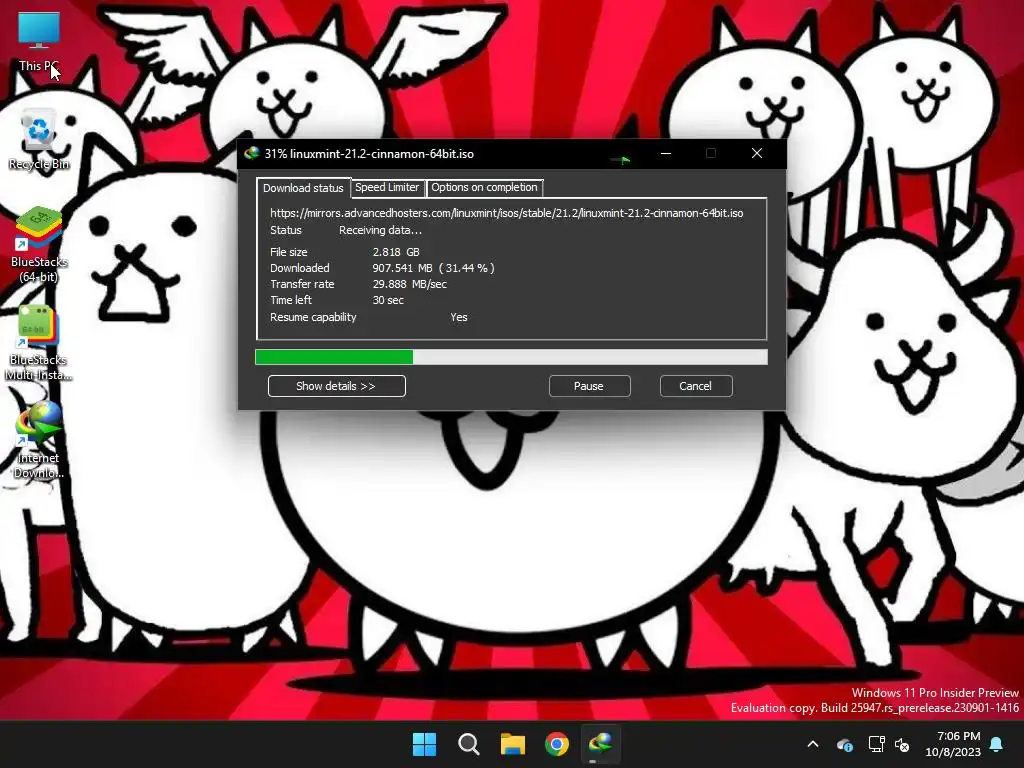Viewport: 1024px width, 768px height.
Task: Open the clock showing 7:06 PM
Action: click(953, 744)
